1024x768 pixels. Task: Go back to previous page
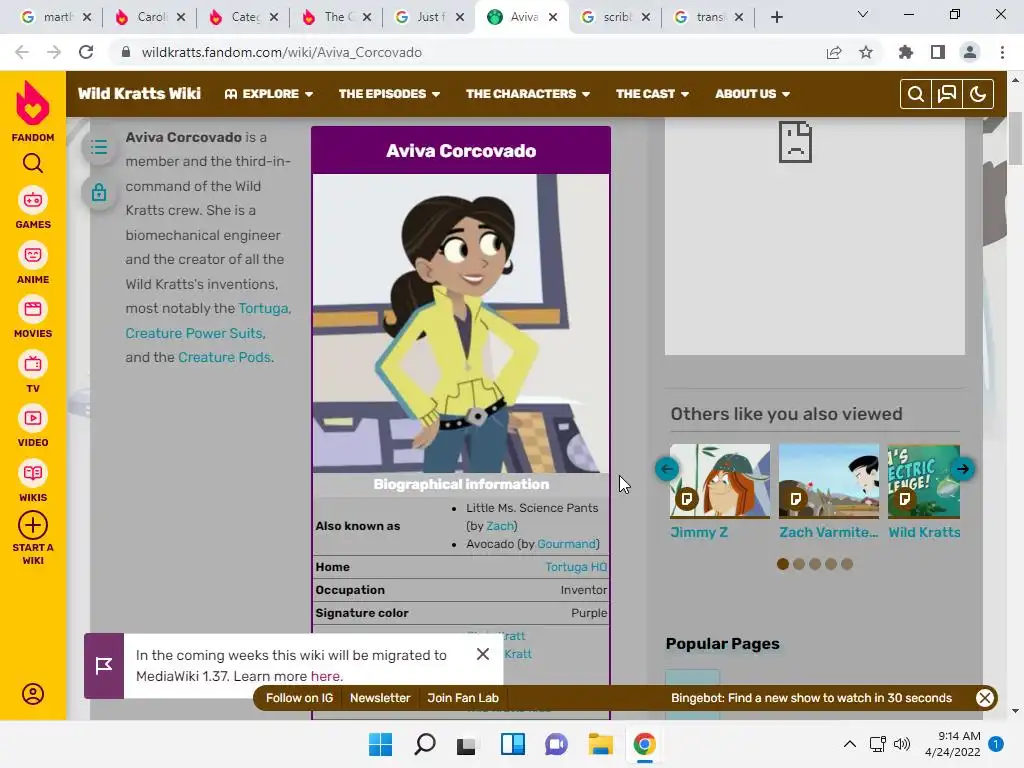22,52
